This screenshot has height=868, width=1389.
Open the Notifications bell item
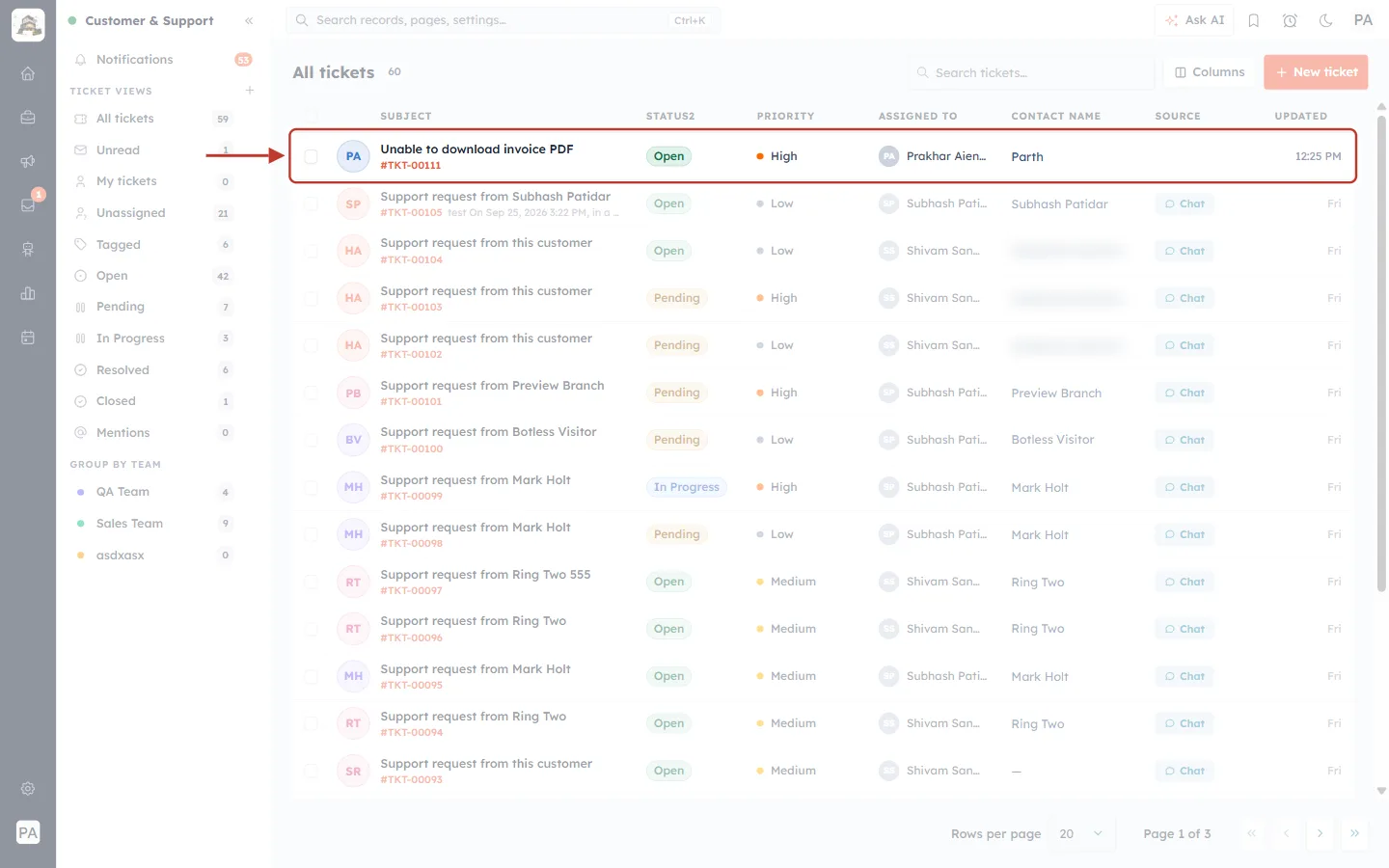pos(161,60)
